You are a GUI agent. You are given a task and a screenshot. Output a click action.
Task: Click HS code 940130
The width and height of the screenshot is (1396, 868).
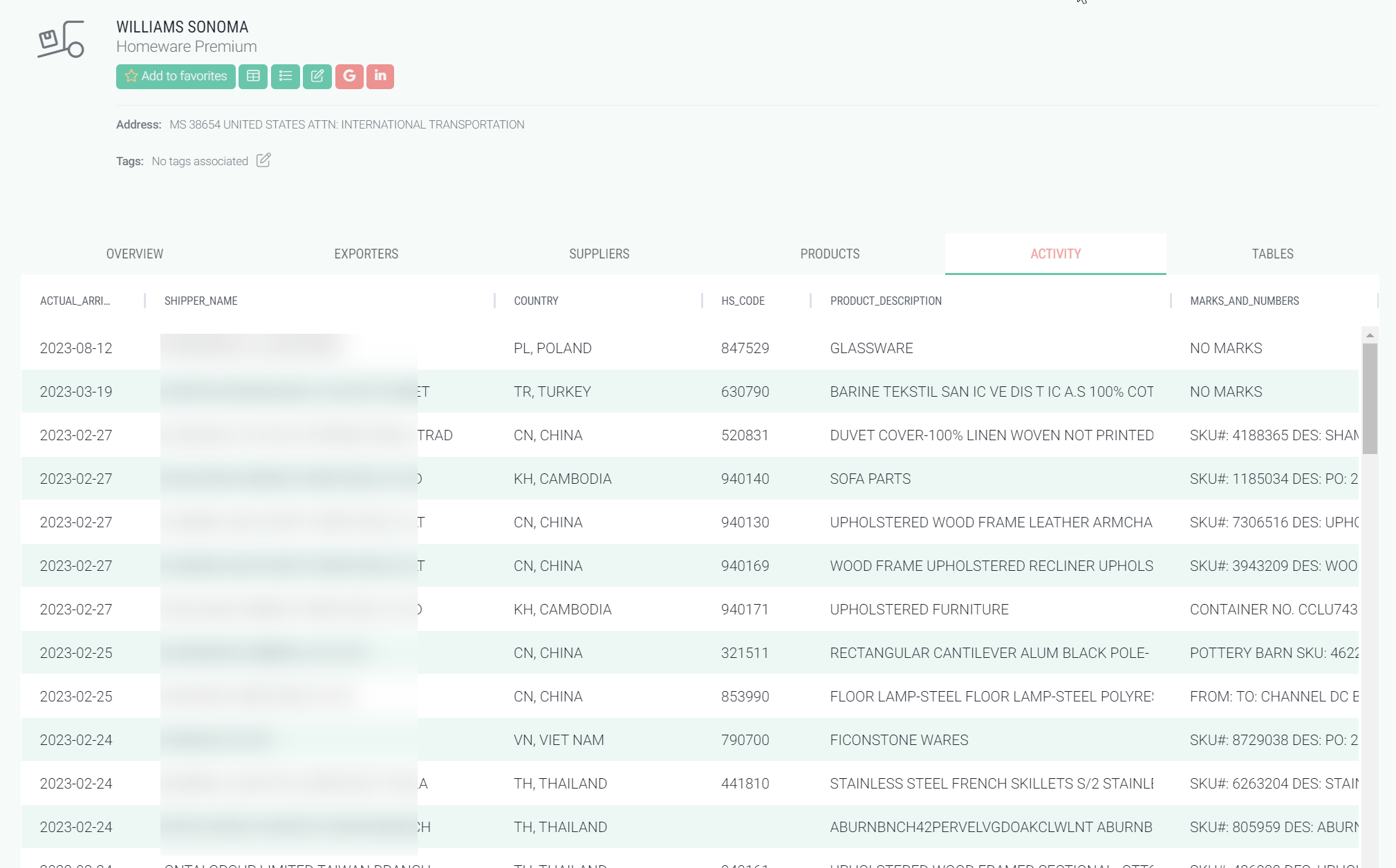coord(745,522)
